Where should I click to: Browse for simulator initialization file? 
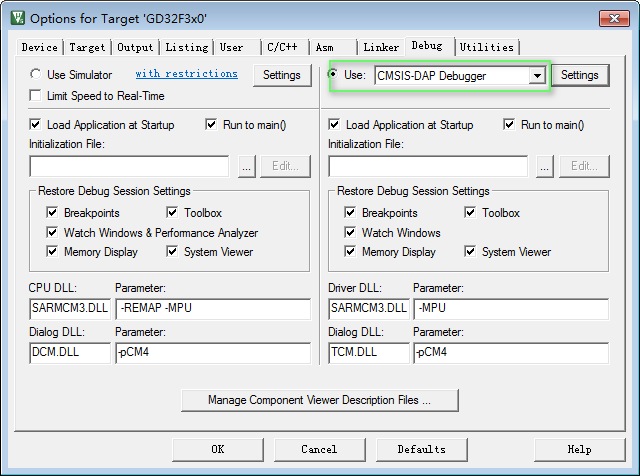point(247,166)
